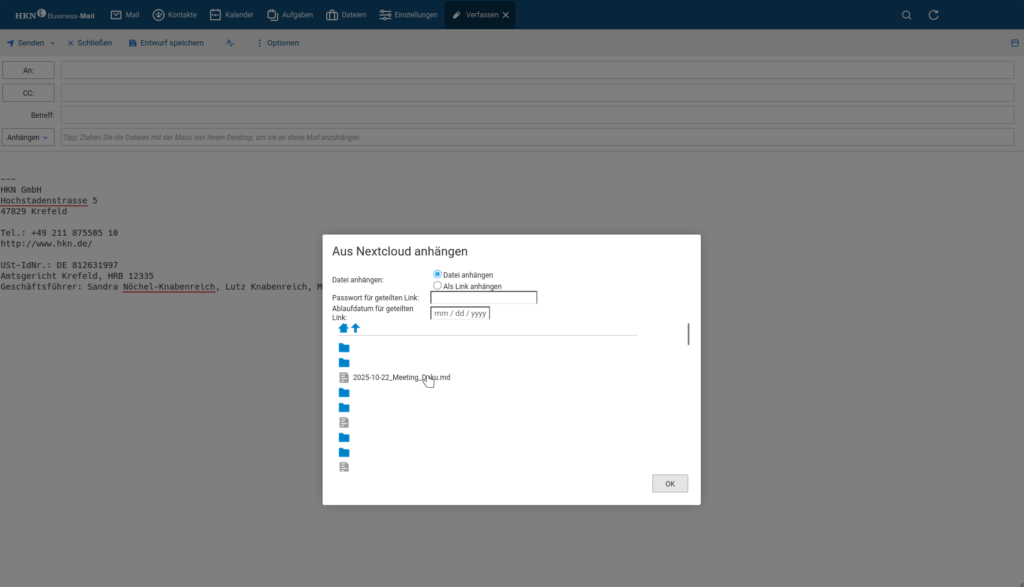Select file 2025-10-22_Meeting_Doku.md

[401, 377]
